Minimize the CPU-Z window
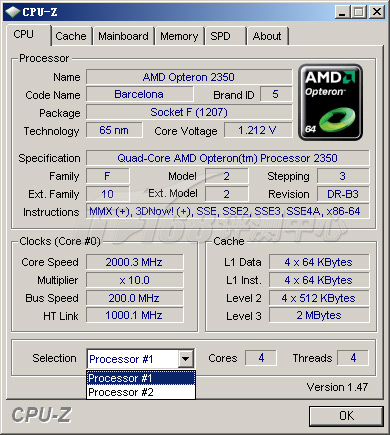 [x=342, y=12]
